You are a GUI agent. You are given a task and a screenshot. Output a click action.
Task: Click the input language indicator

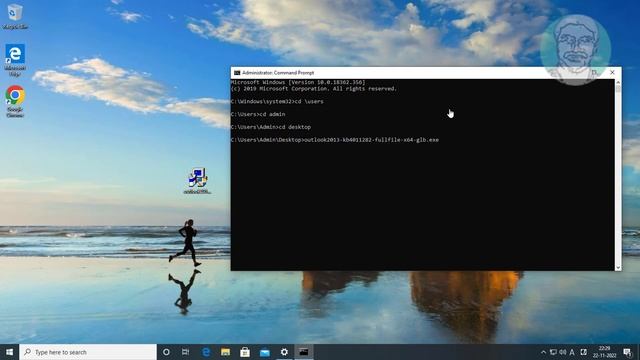pyautogui.click(x=572, y=352)
